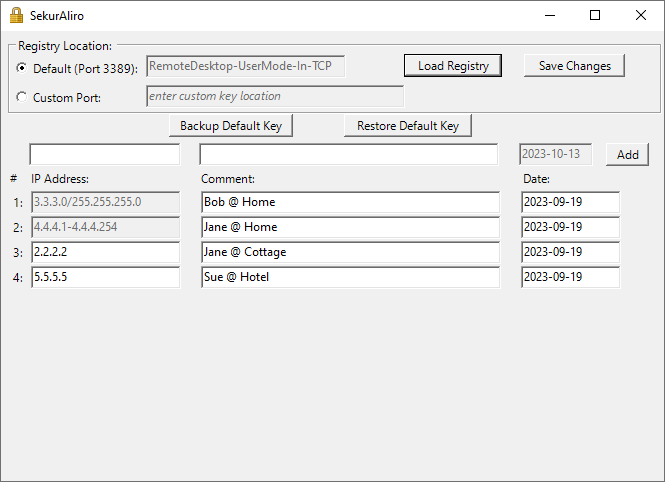Viewport: 665px width, 482px height.
Task: Click the Jane @ Cottage comment field
Action: click(x=350, y=252)
